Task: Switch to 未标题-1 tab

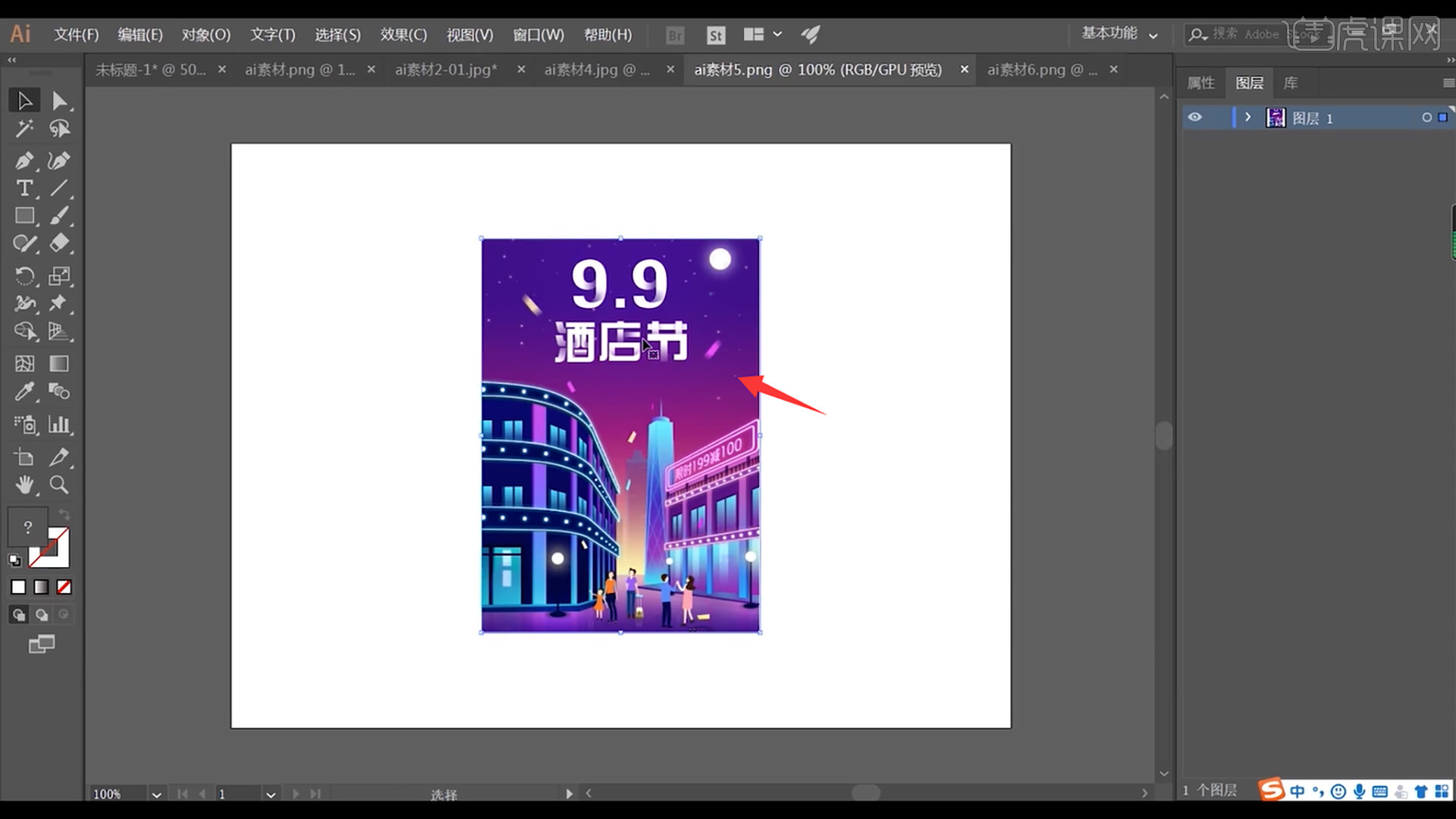Action: pyautogui.click(x=150, y=69)
